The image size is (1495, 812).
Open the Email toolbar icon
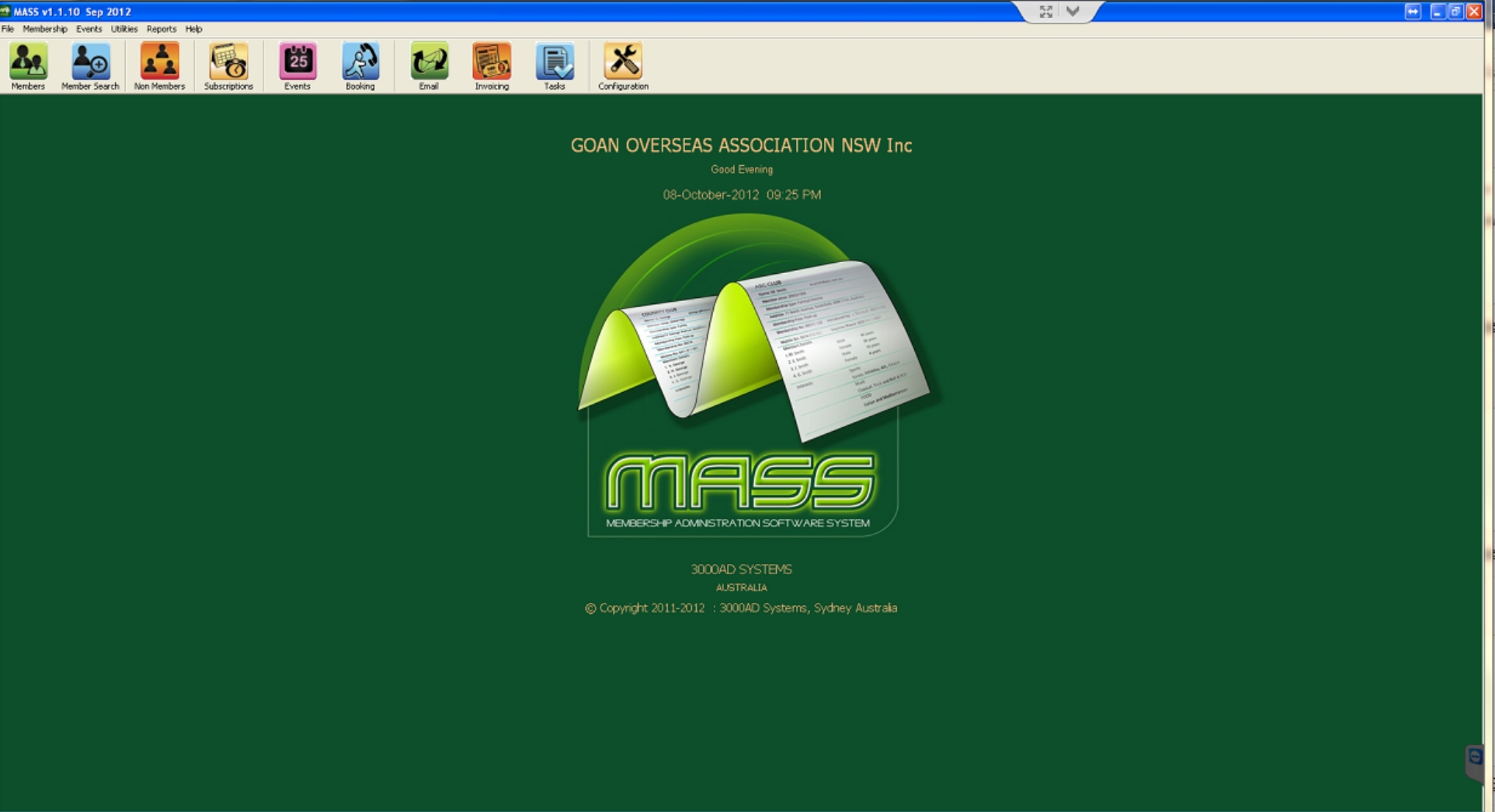pyautogui.click(x=429, y=62)
